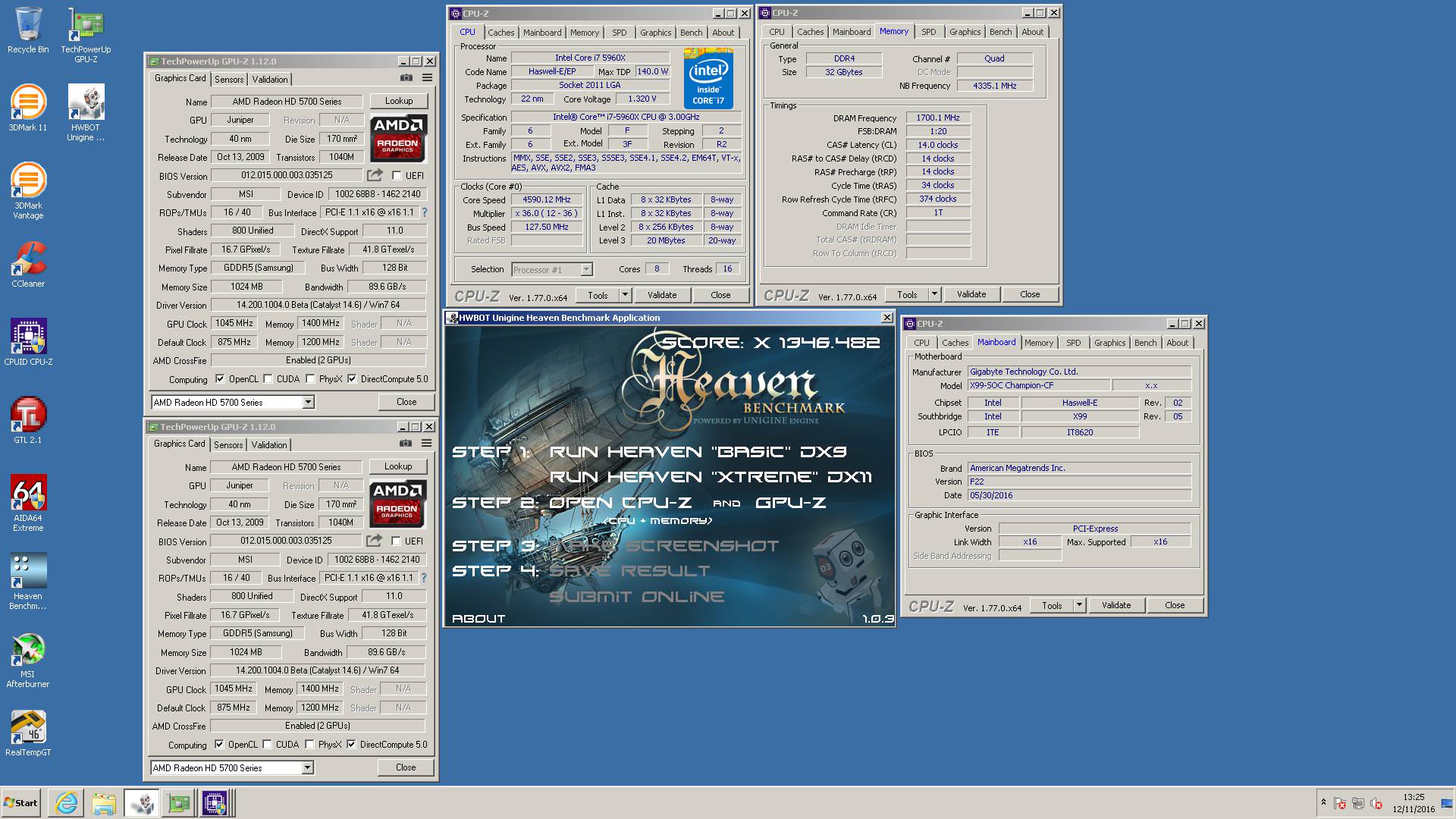Toggle CUDA checkbox in bottom GPU-Z
This screenshot has height=819, width=1456.
tap(267, 745)
